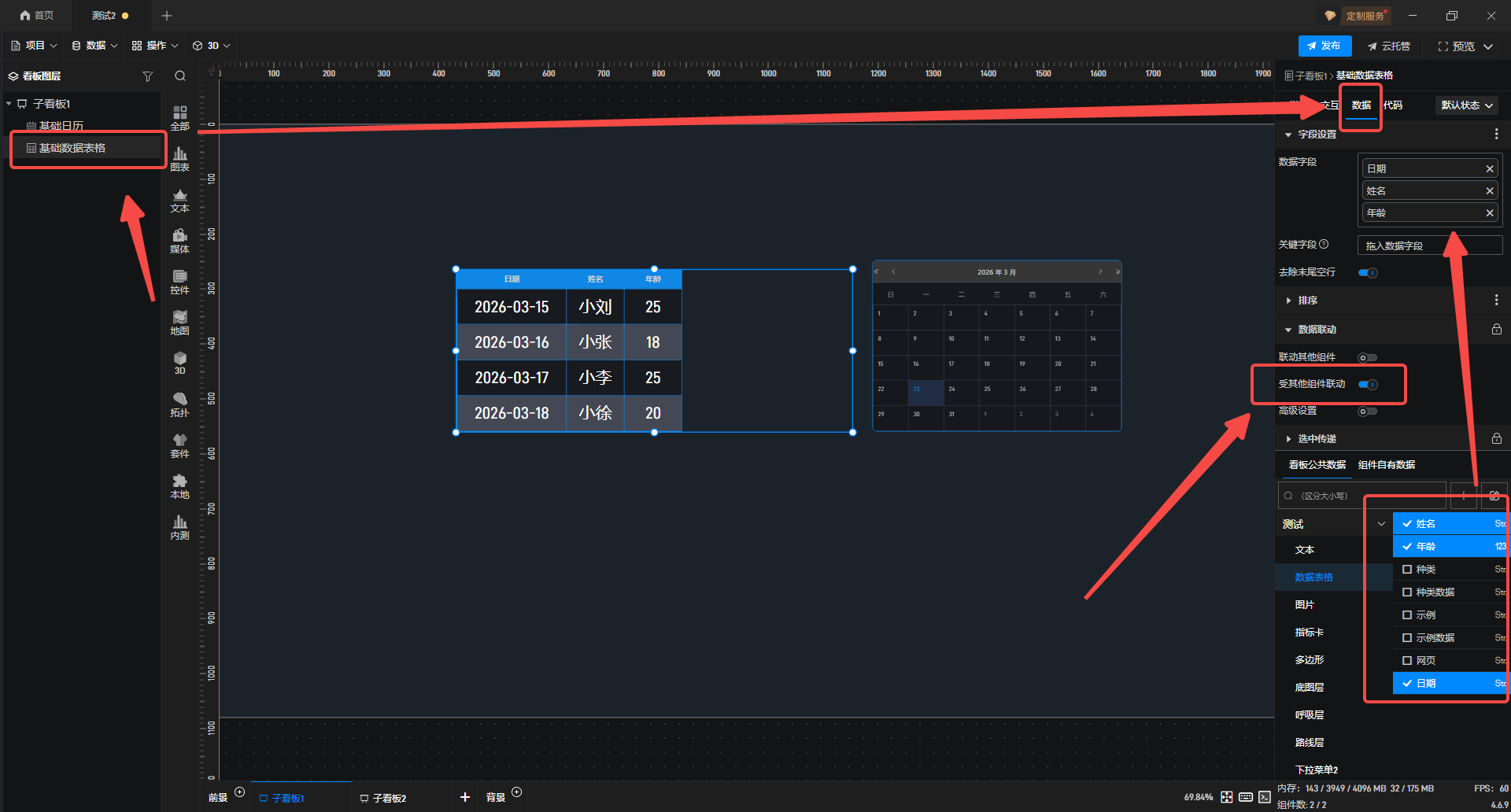The width and height of the screenshot is (1511, 812).
Task: Click the 发布 publish button
Action: point(1324,46)
